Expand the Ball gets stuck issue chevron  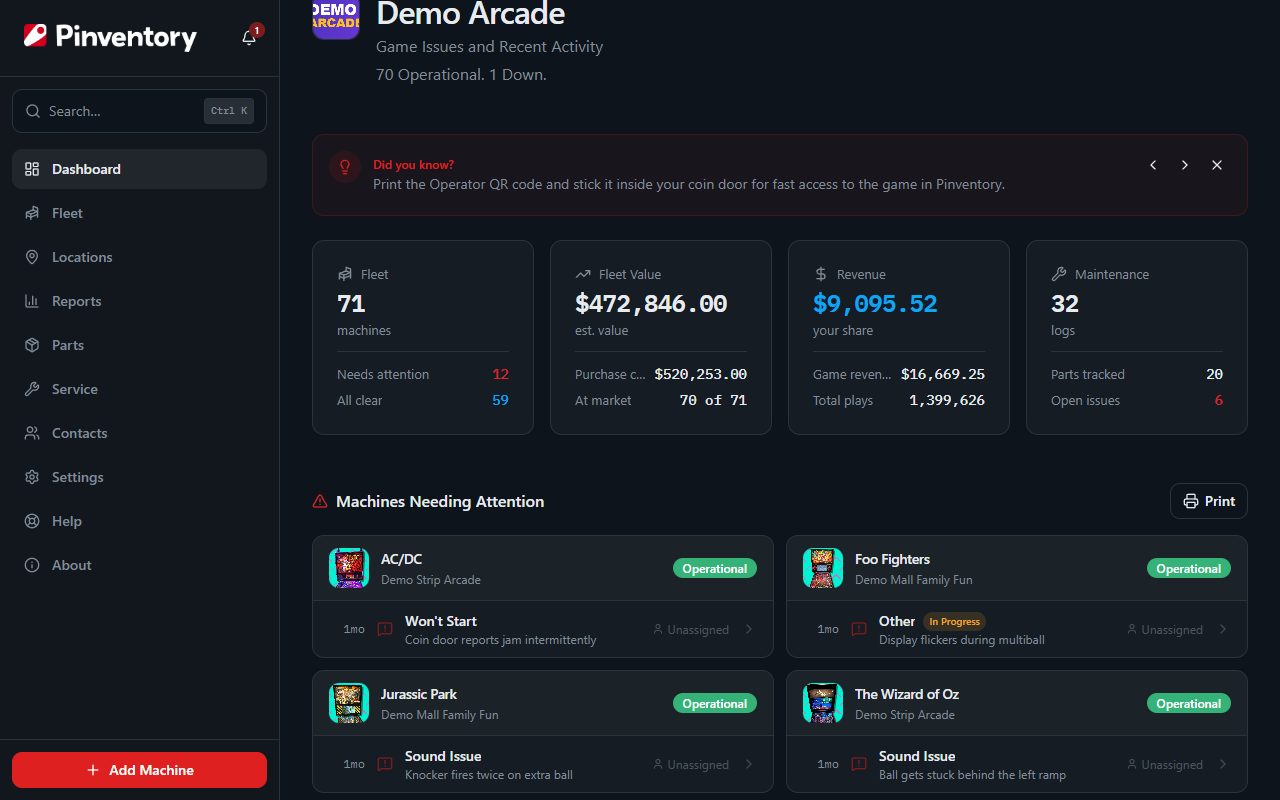pyautogui.click(x=1224, y=764)
